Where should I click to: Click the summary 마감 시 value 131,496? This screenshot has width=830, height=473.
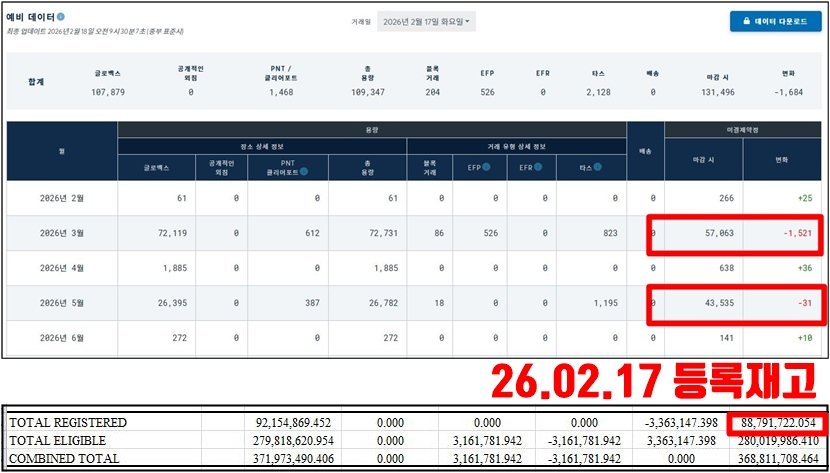coord(716,92)
